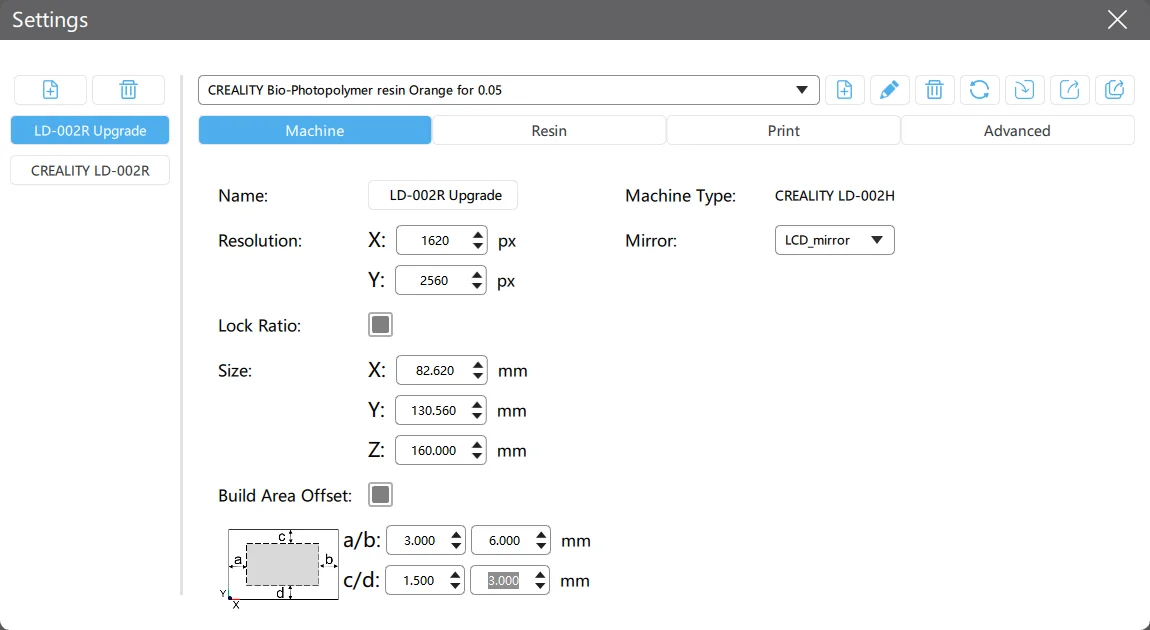1150x630 pixels.
Task: Add a new resin profile
Action: click(x=845, y=90)
